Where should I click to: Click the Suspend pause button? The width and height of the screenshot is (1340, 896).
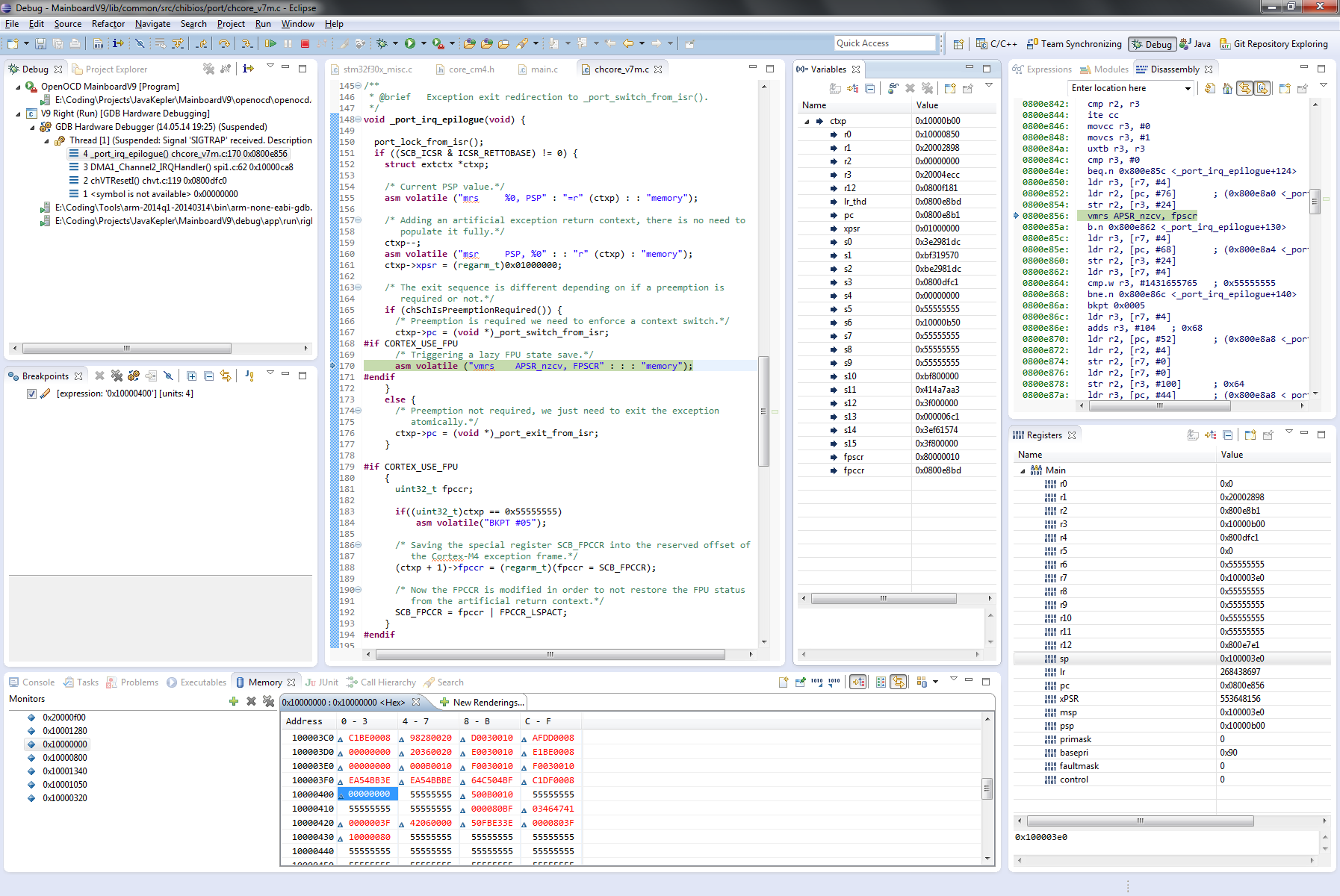point(288,44)
